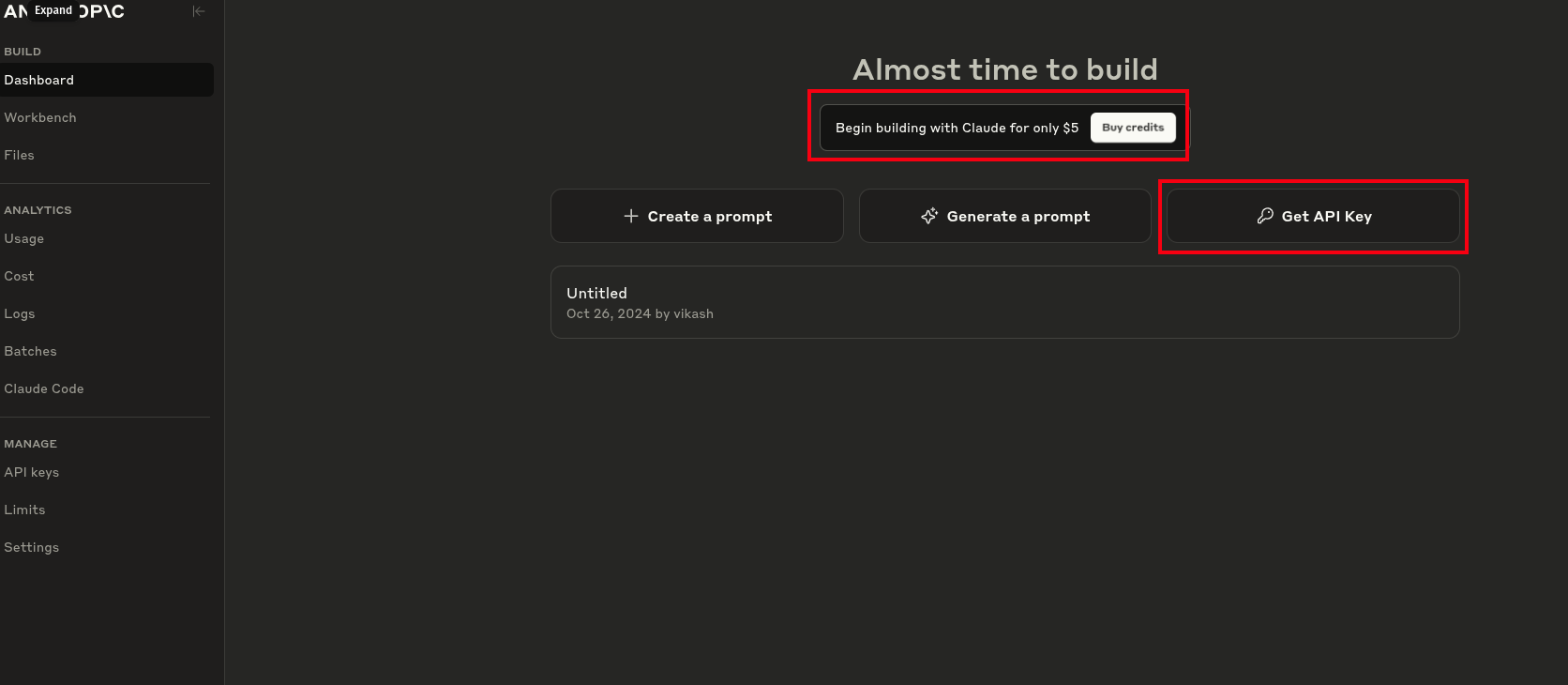Collapse the sidebar with the arrow icon
The image size is (1568, 685).
[x=199, y=11]
